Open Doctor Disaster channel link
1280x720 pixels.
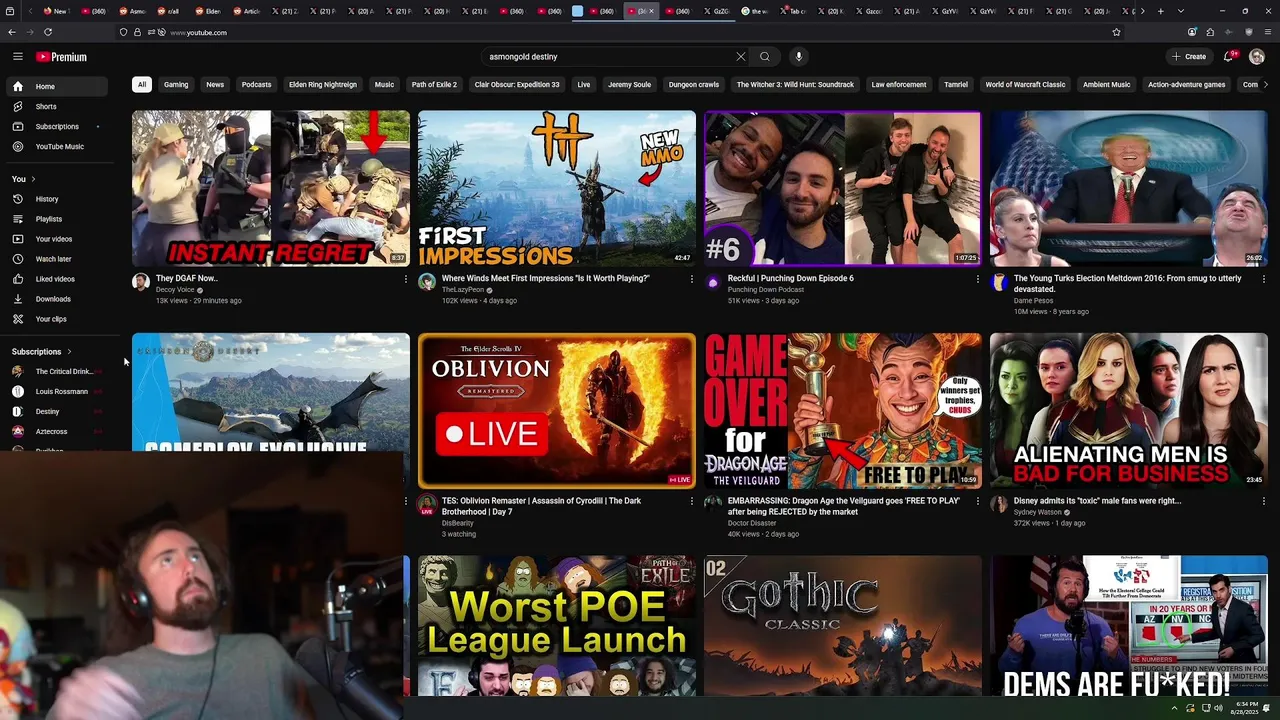(752, 523)
